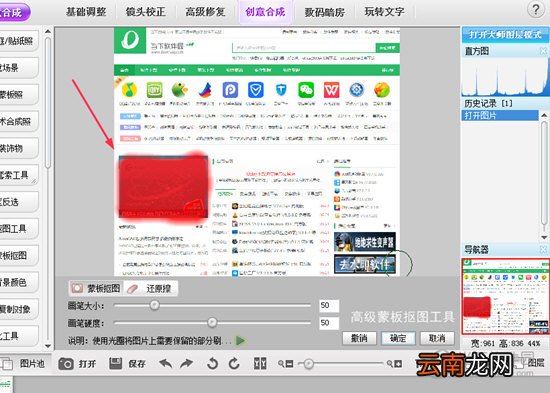Open the 玩转文字 tab
This screenshot has height=393, width=550.
tap(384, 12)
